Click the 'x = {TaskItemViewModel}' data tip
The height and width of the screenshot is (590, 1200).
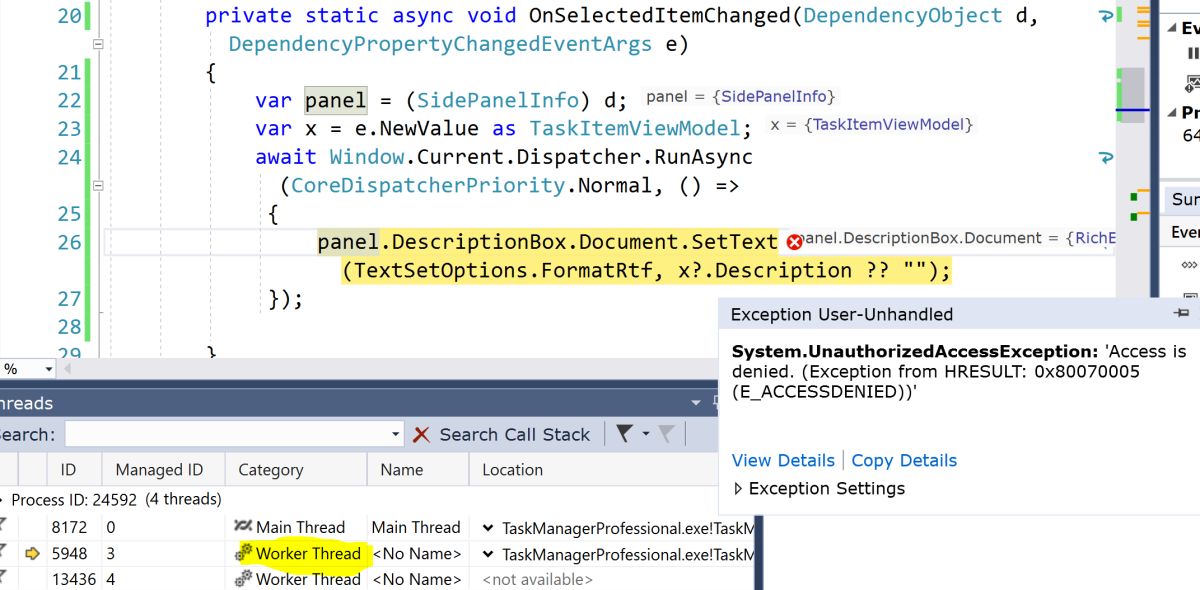[871, 124]
